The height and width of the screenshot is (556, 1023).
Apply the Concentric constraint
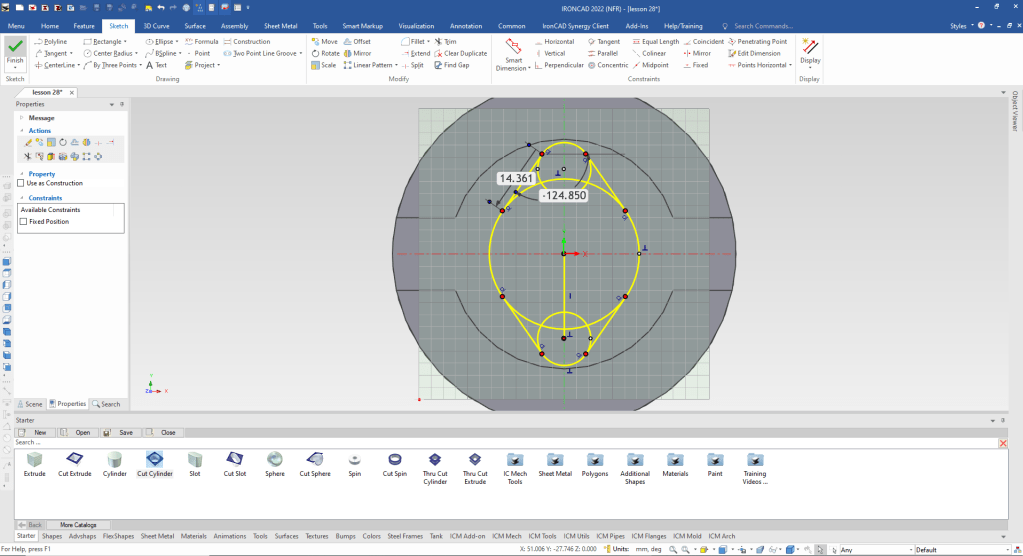(x=612, y=65)
